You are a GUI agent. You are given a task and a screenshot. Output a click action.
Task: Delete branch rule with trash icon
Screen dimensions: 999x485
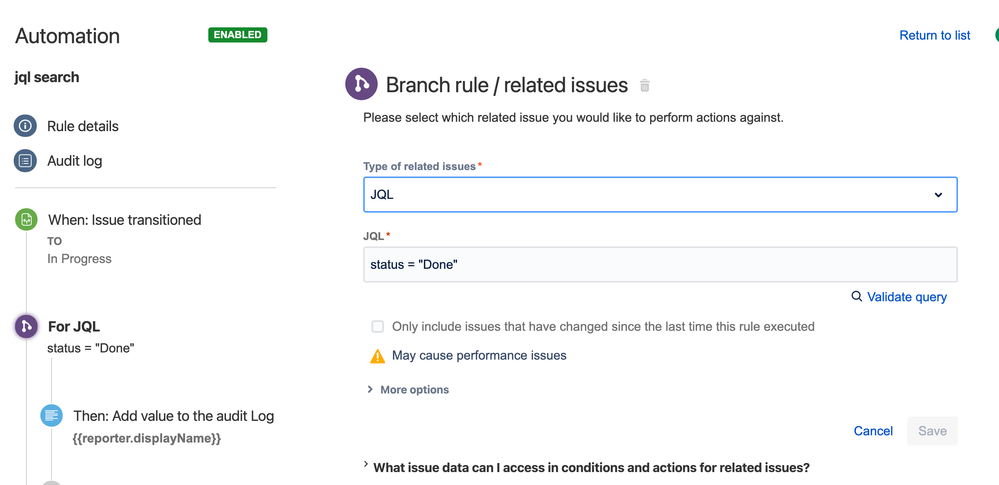(645, 85)
